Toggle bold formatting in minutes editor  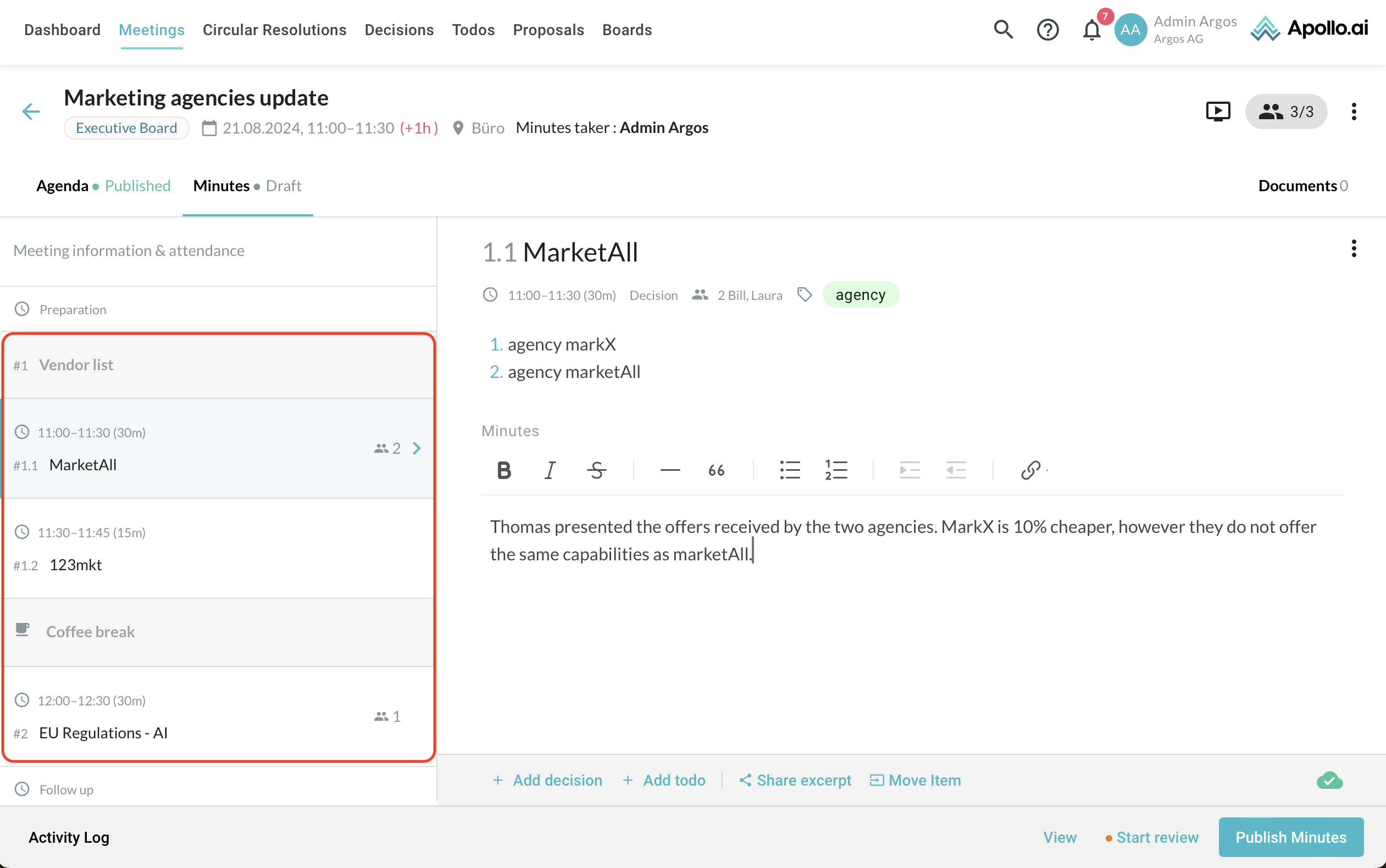(503, 470)
